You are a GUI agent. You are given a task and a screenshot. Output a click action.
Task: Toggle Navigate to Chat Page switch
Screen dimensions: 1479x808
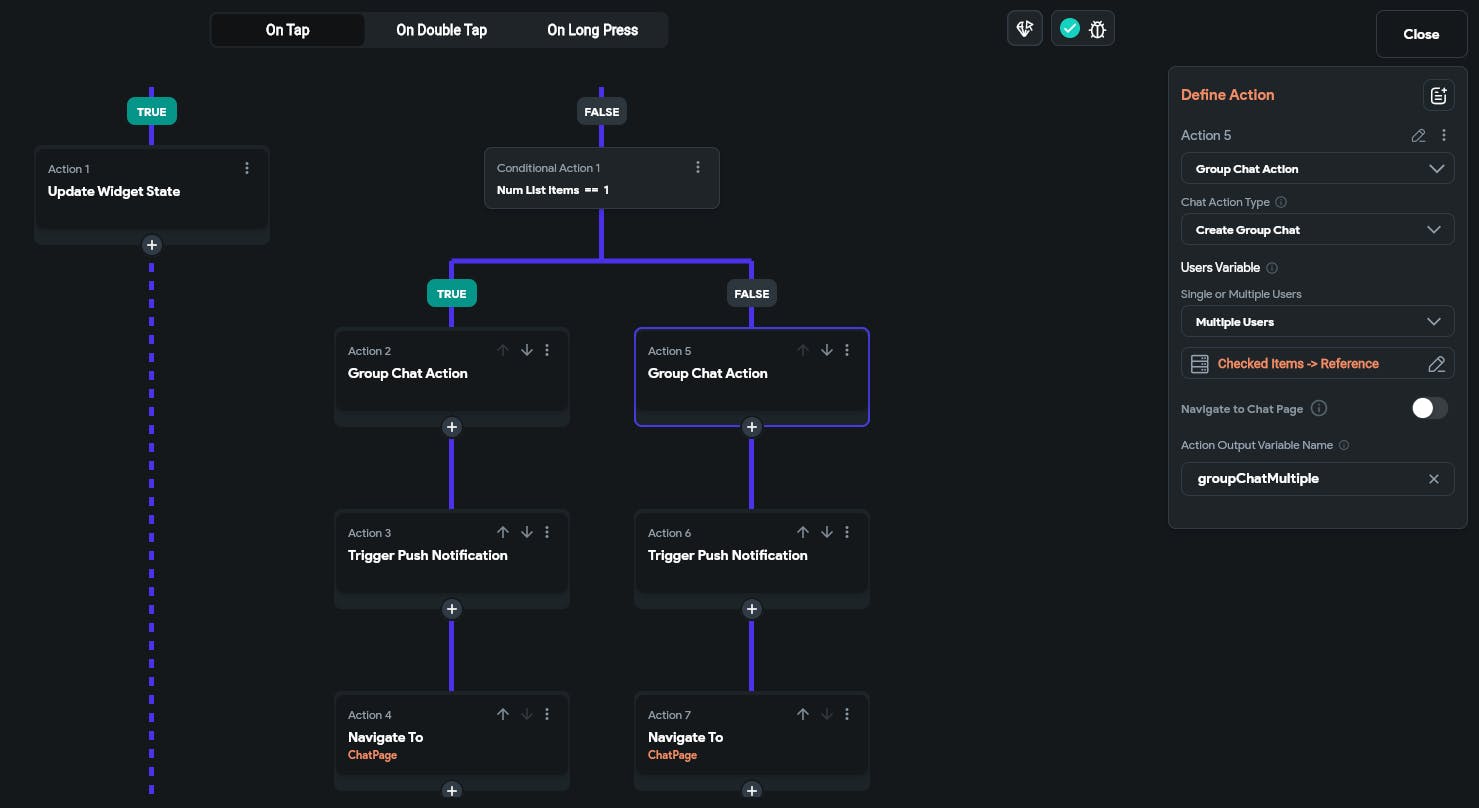1429,408
